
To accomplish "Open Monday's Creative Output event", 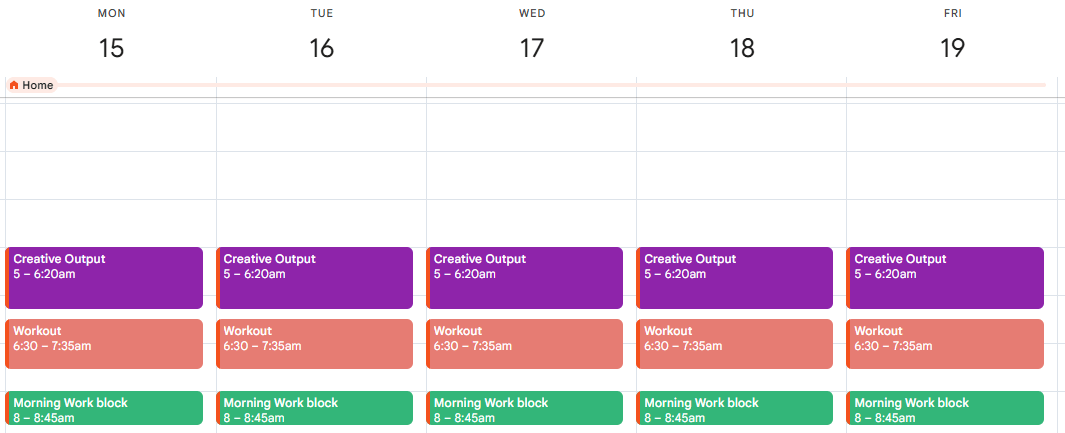I will pos(104,278).
